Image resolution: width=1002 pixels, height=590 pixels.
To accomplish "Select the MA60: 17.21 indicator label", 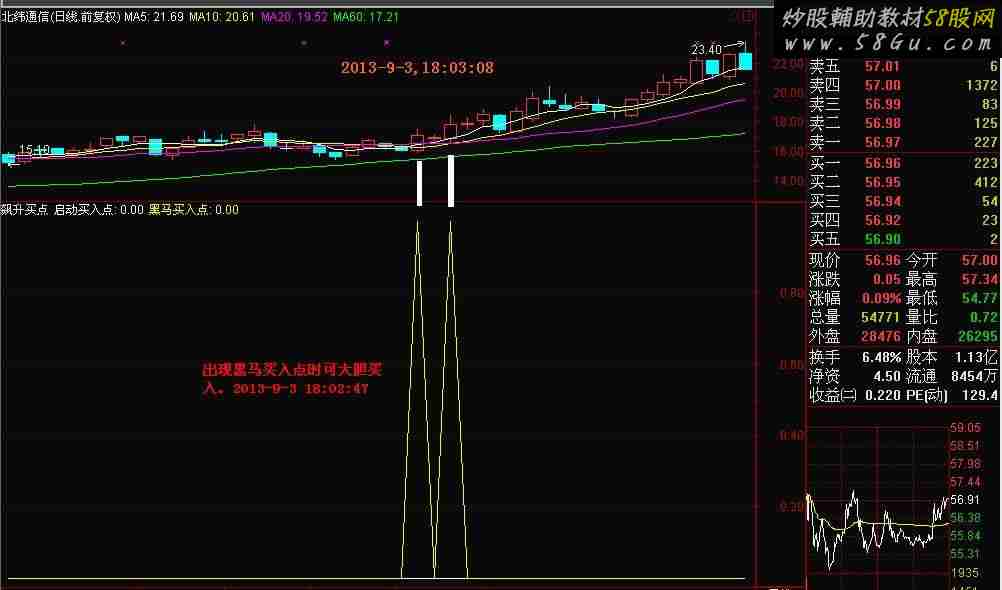I will pyautogui.click(x=366, y=17).
